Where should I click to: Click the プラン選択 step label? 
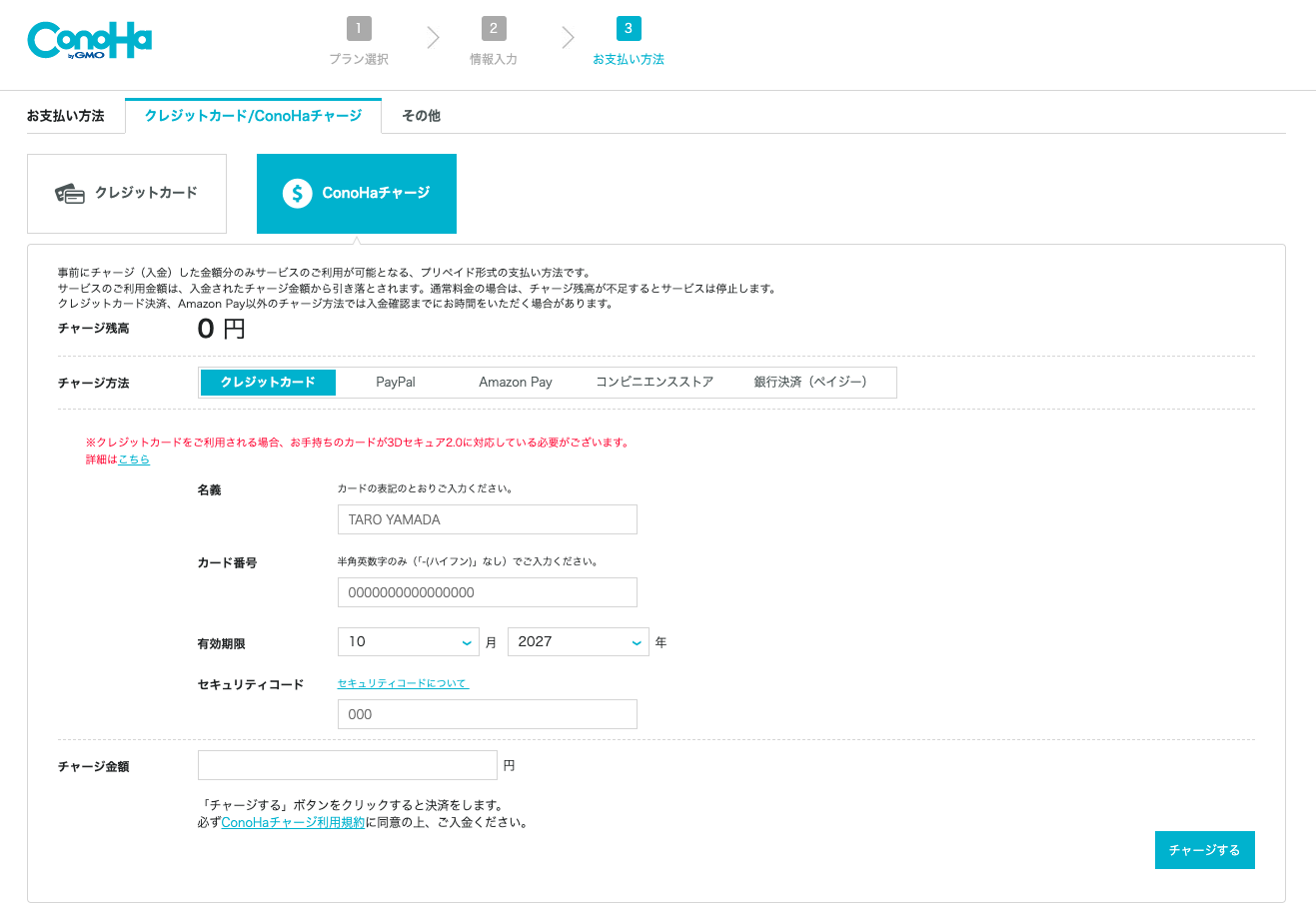[x=359, y=59]
